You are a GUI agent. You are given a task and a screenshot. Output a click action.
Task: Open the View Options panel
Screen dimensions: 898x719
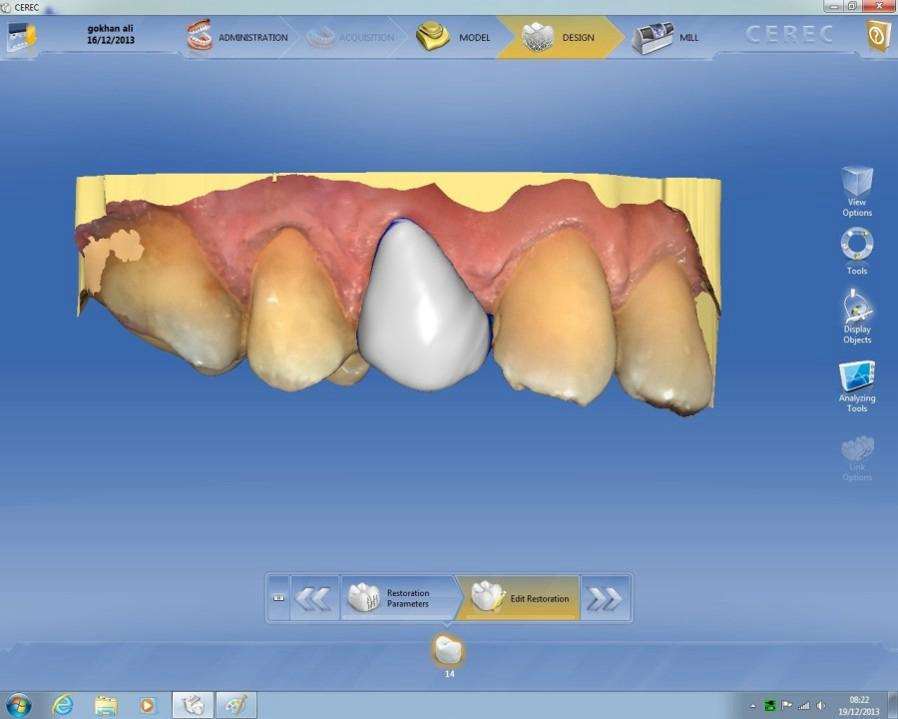click(857, 191)
